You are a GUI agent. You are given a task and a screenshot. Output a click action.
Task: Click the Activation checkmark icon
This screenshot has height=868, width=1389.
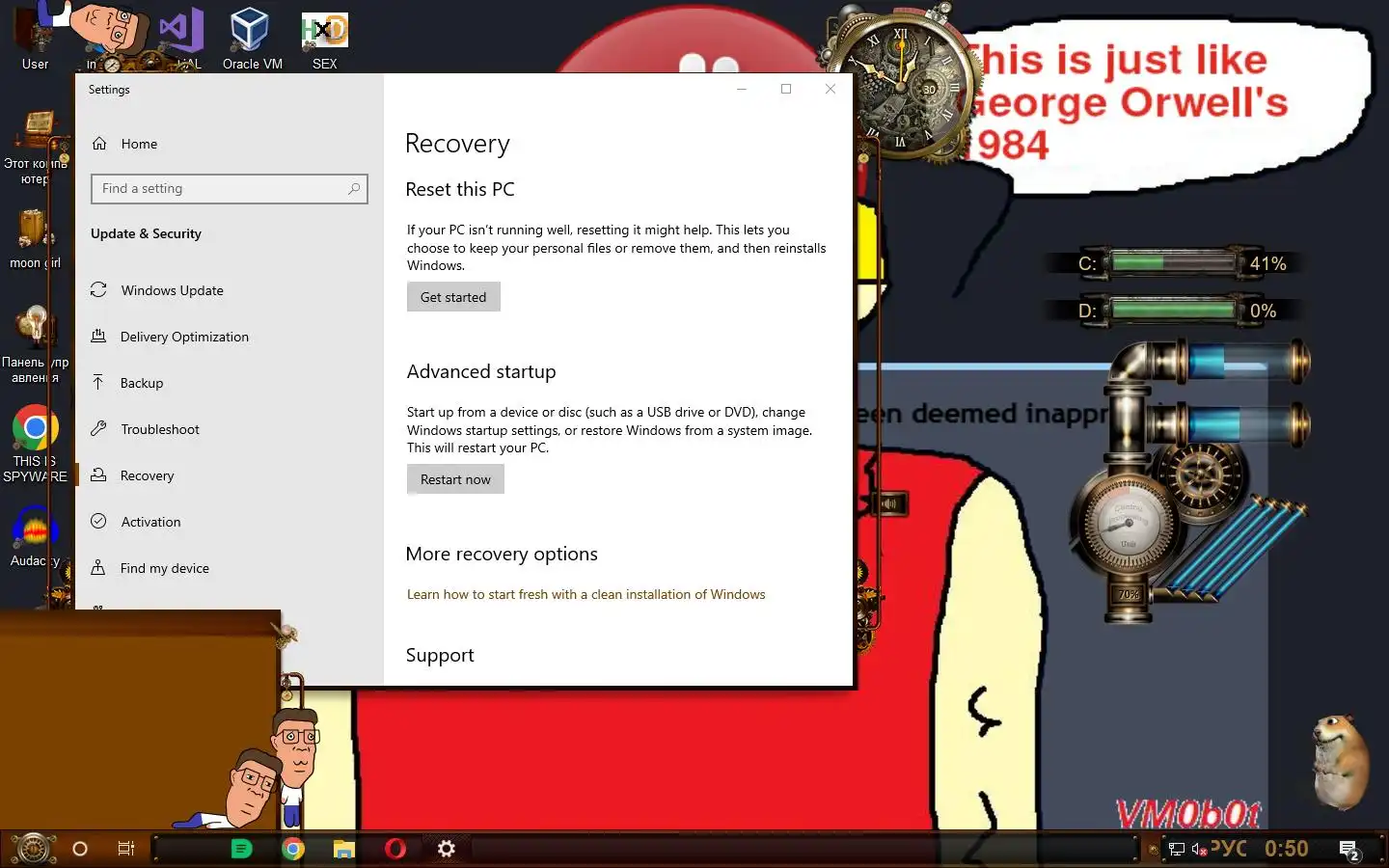click(x=98, y=521)
